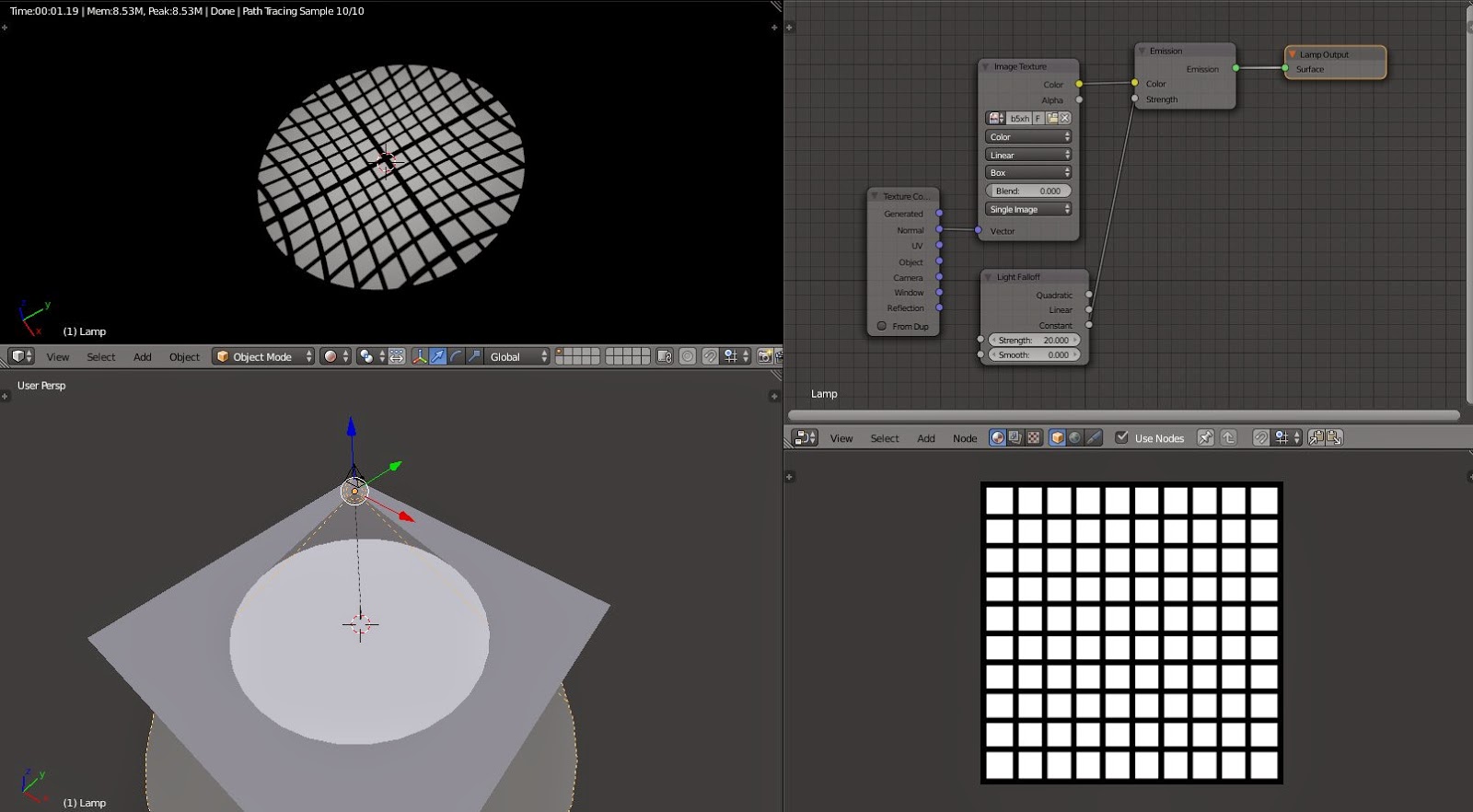Open the pivot point selector
Image resolution: width=1473 pixels, height=812 pixels.
click(371, 356)
